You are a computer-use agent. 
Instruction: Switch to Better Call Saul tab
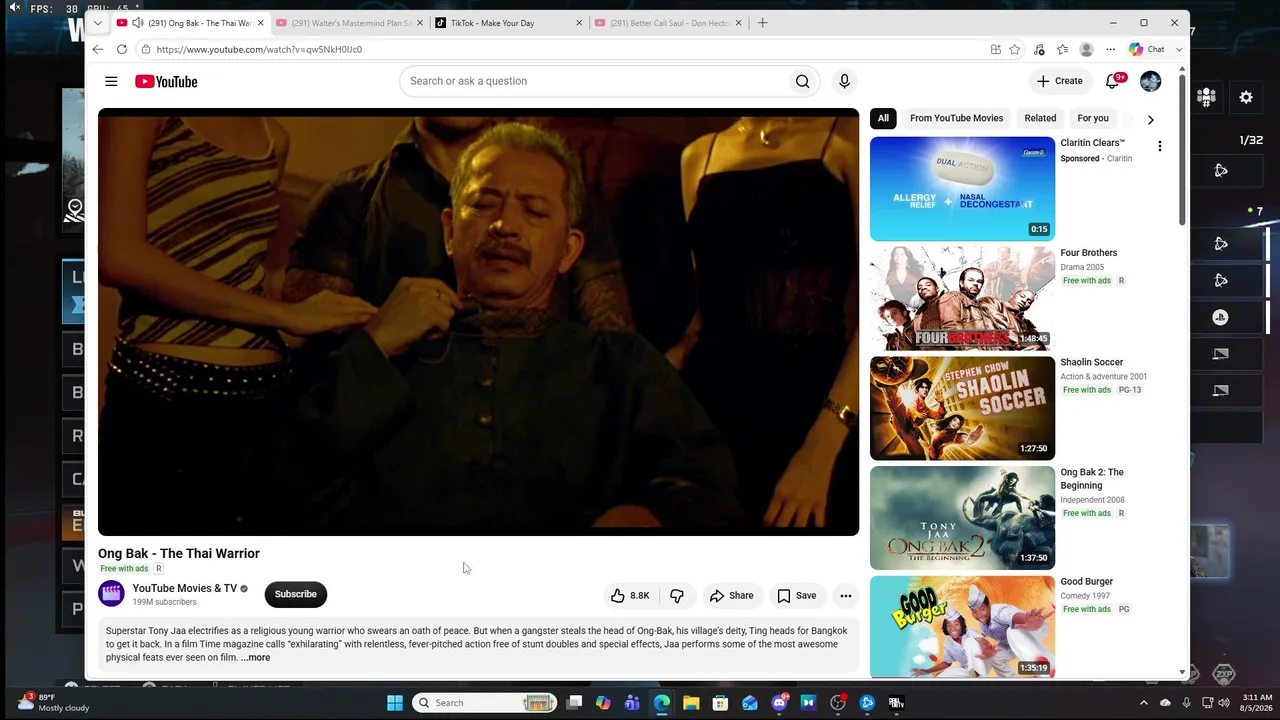pos(668,23)
